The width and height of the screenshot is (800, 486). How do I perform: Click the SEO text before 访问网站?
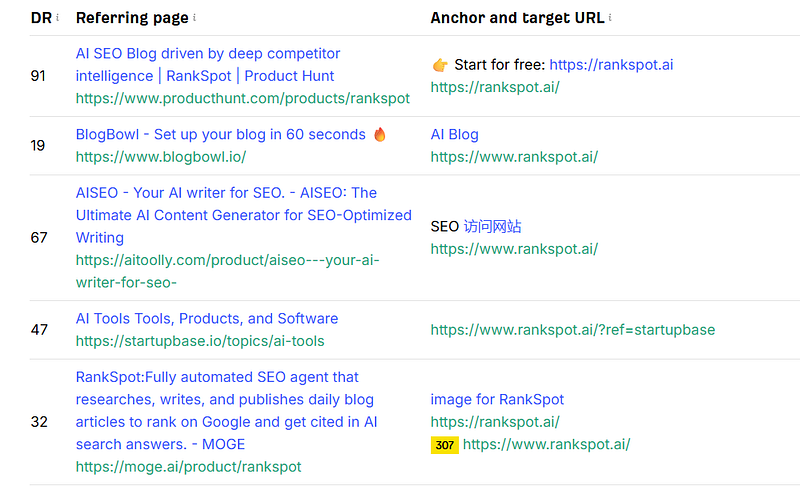444,226
